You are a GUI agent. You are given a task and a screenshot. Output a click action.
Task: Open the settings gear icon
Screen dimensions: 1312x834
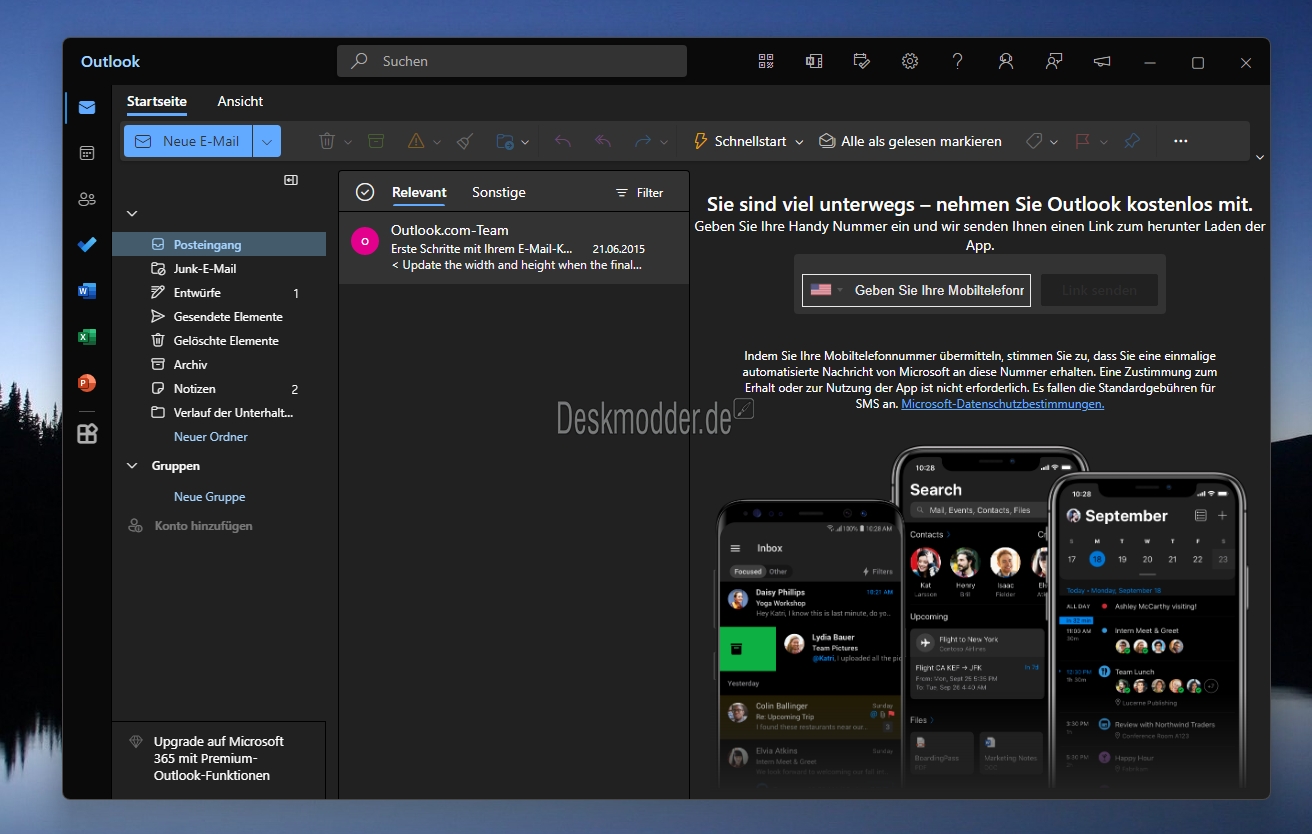click(910, 61)
